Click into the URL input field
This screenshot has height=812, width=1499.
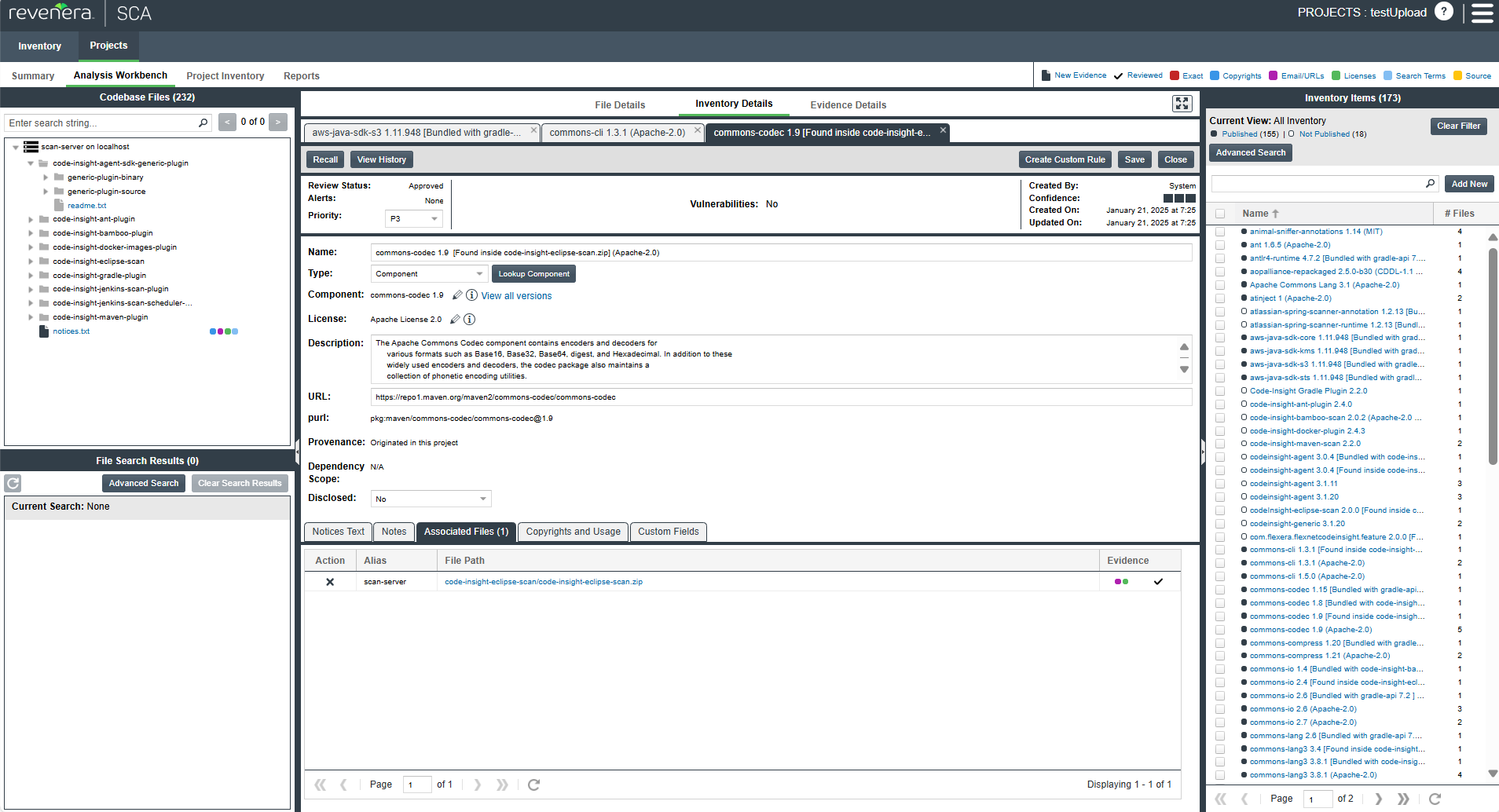click(780, 397)
